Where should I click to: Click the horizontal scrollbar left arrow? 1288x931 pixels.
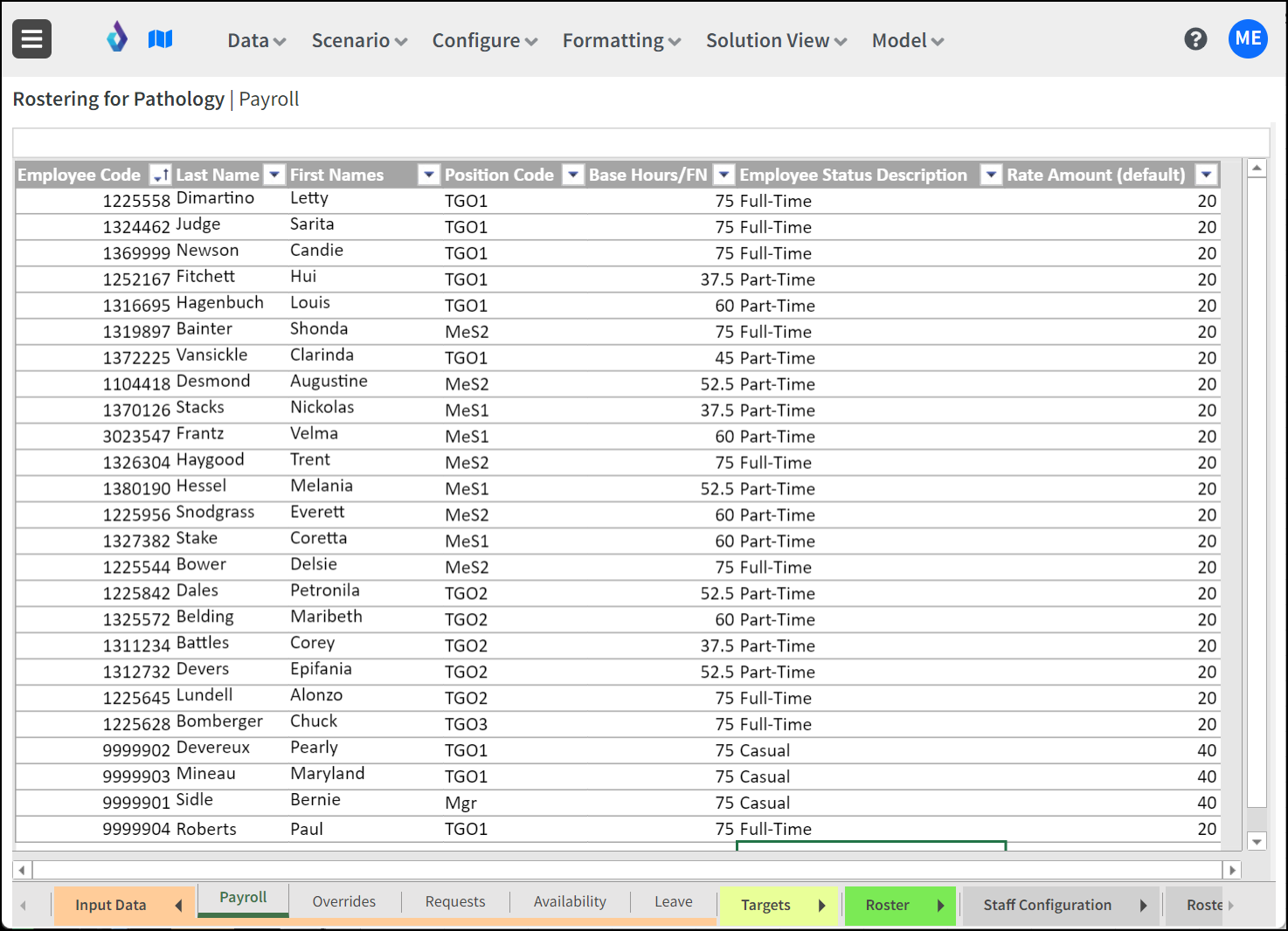(23, 870)
